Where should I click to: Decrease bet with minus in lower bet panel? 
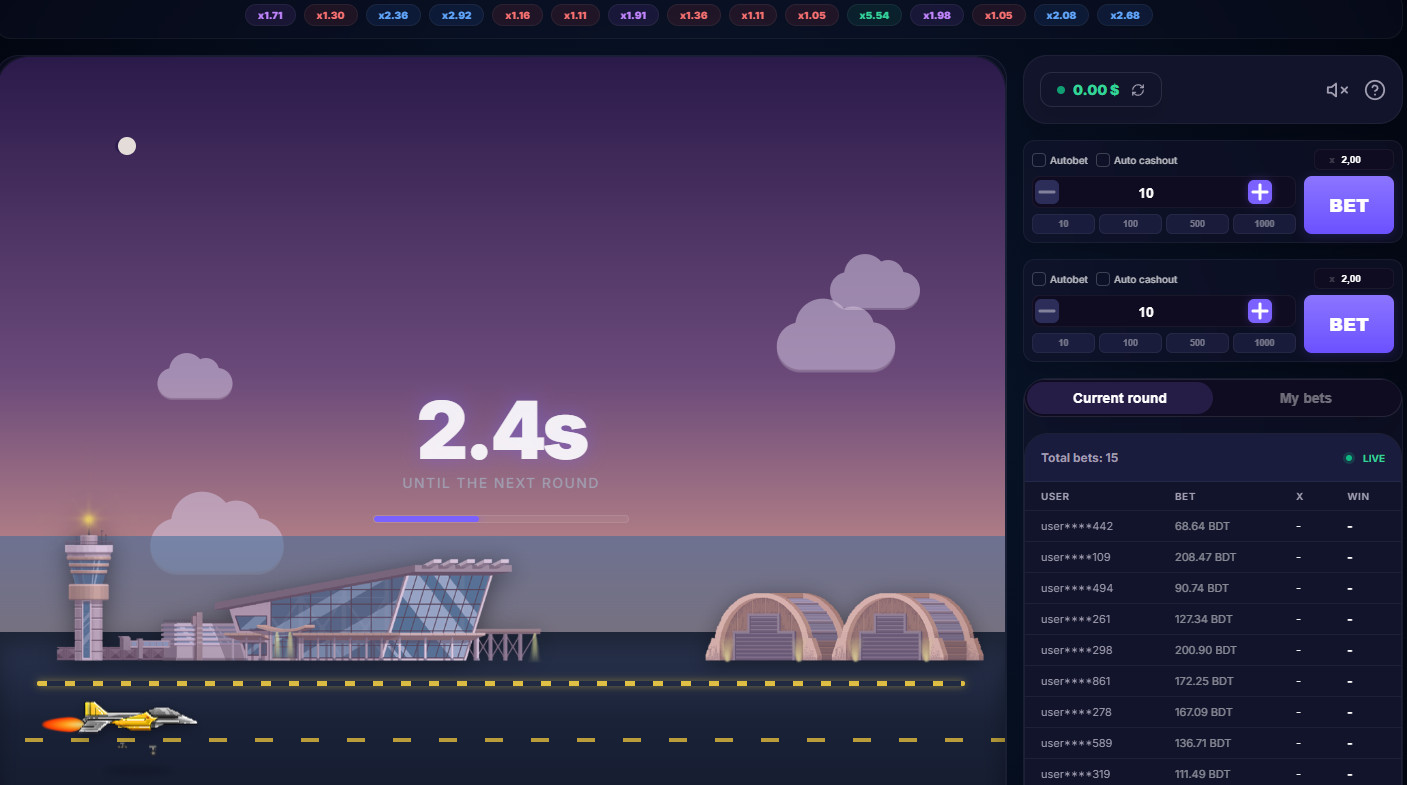[x=1047, y=311]
